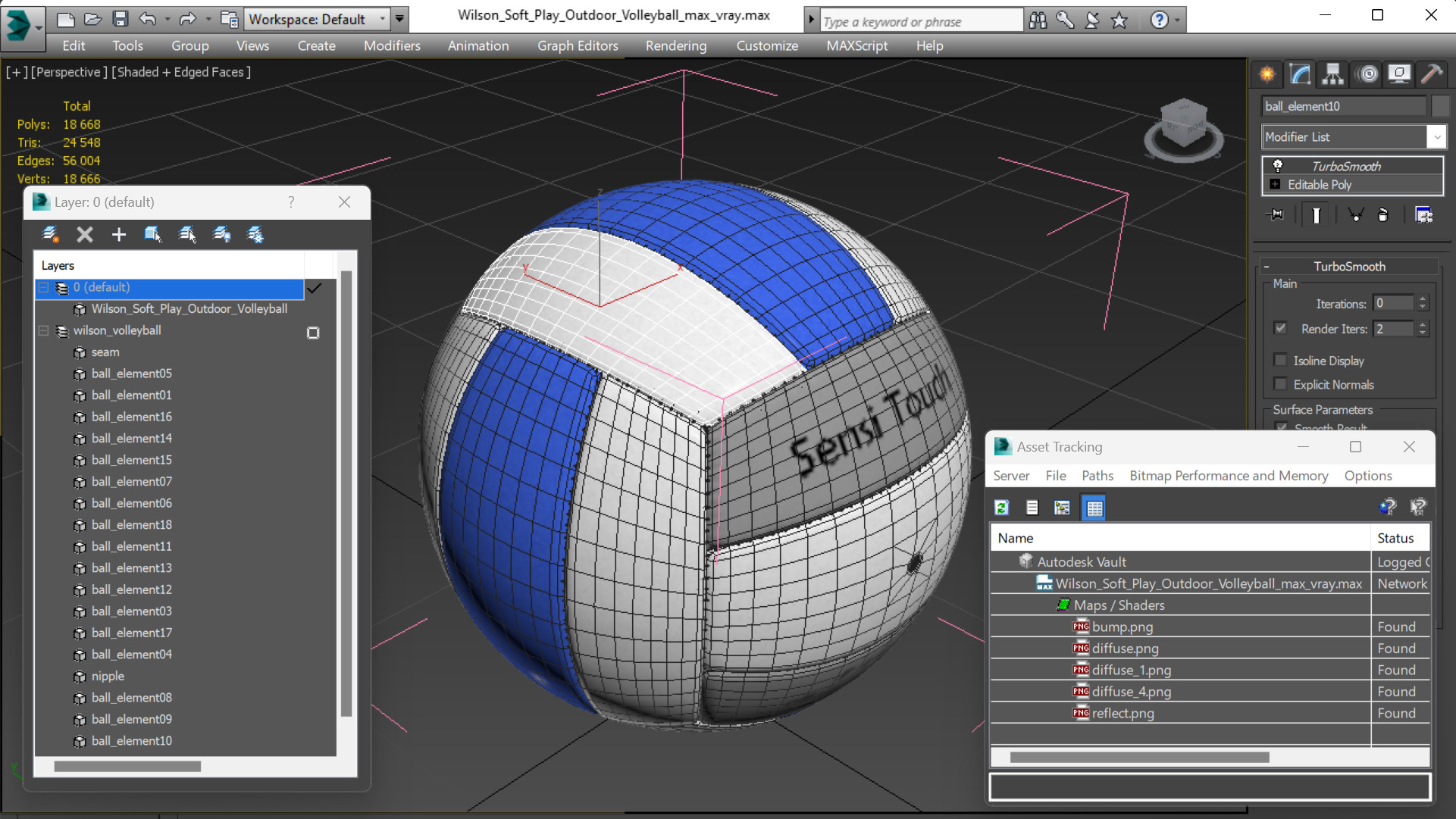Open the Workspace: Default dropdown
The width and height of the screenshot is (1456, 819).
pyautogui.click(x=383, y=19)
